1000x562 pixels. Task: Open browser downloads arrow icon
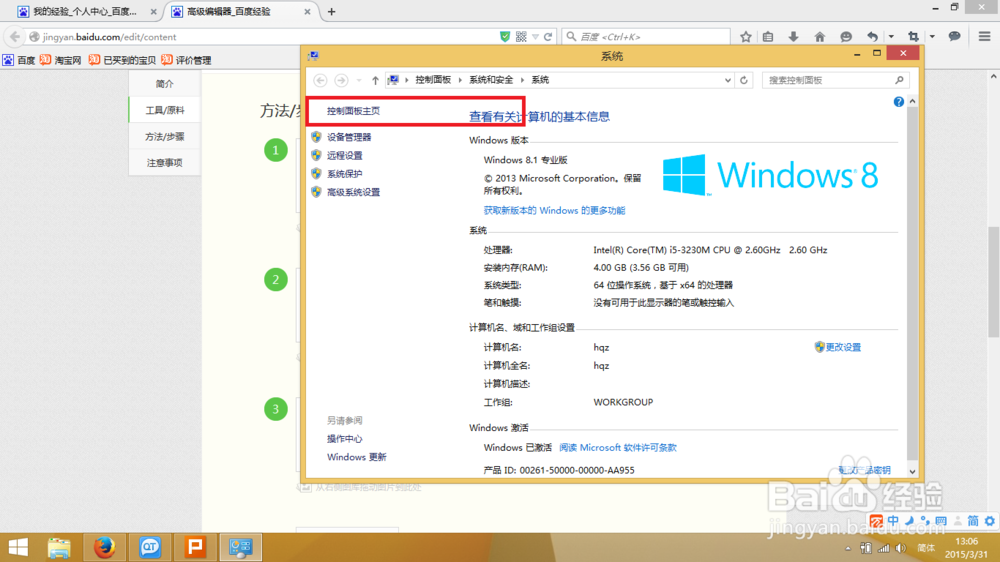793,37
